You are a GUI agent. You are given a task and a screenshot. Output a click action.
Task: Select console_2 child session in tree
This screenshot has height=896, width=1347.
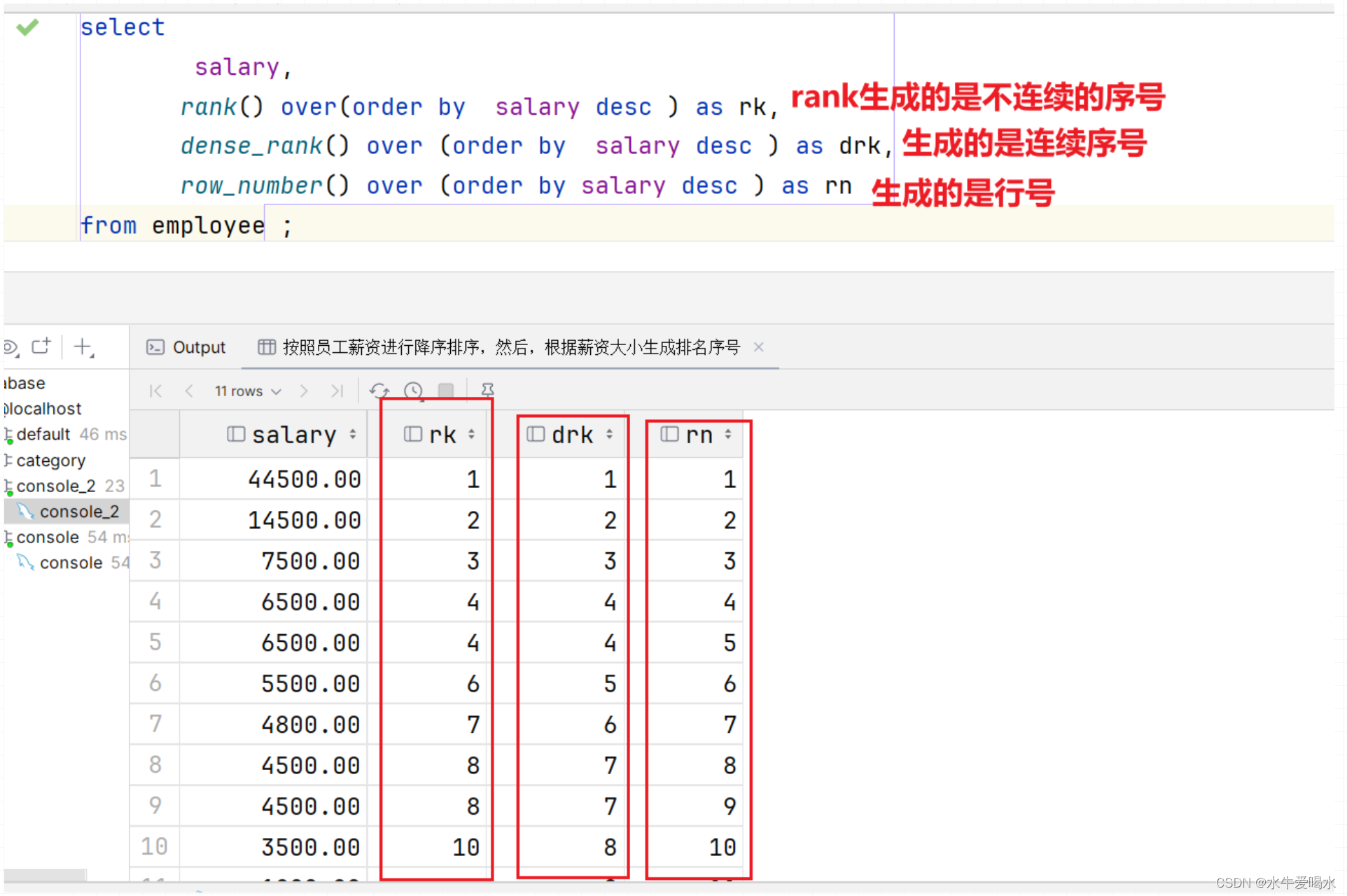click(x=78, y=512)
